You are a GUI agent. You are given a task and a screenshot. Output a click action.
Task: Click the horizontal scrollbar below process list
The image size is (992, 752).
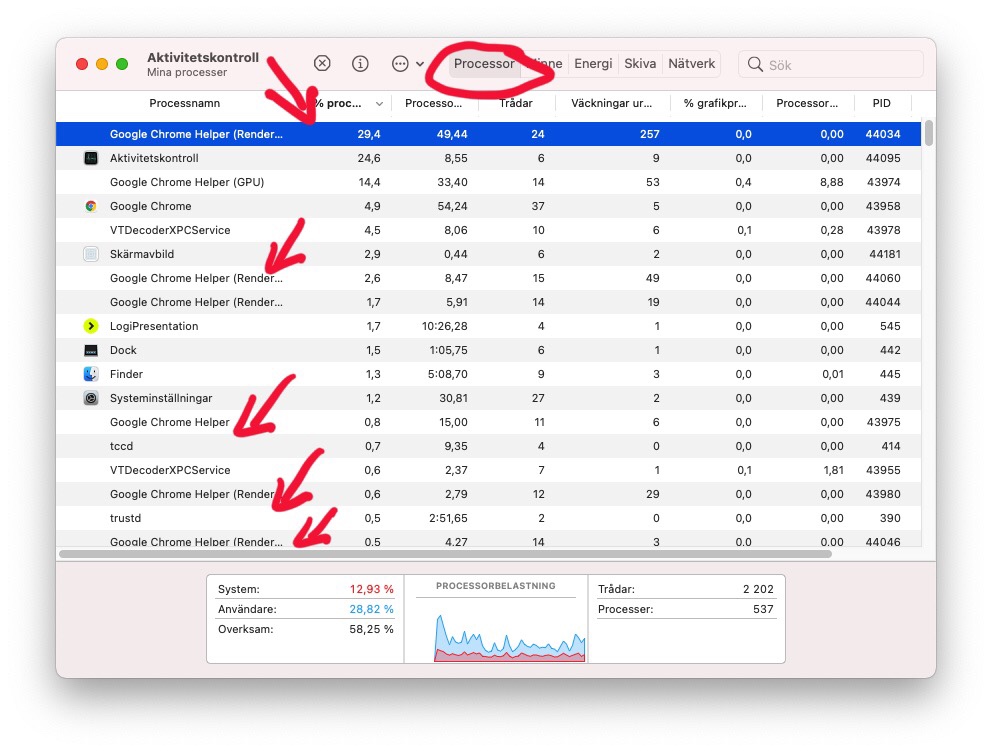click(445, 553)
